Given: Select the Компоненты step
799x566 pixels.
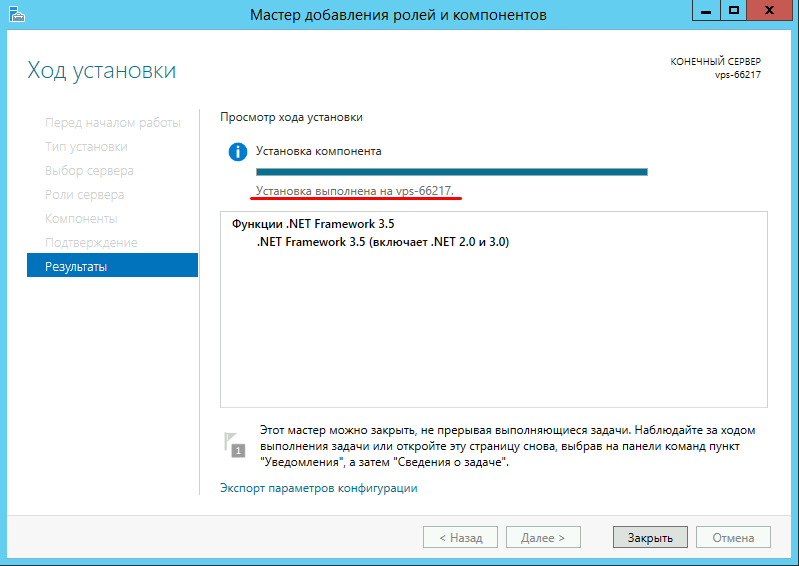Looking at the screenshot, I should 81,219.
